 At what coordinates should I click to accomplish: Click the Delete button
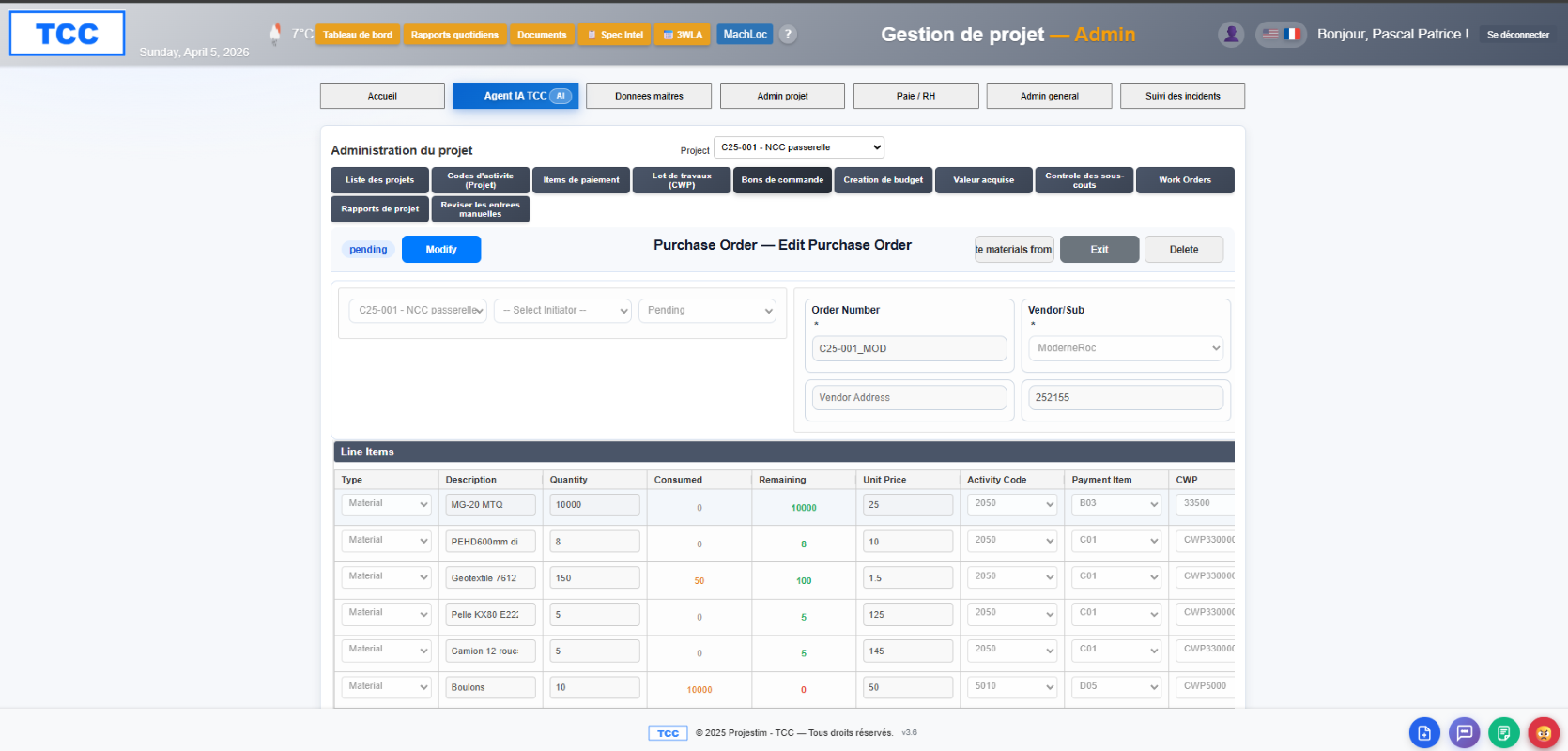click(x=1184, y=250)
